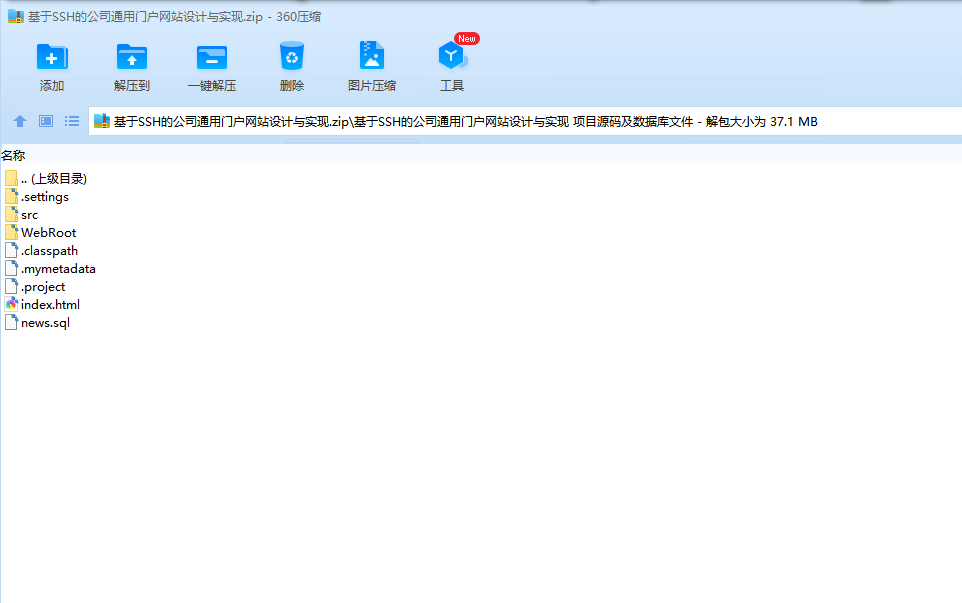Click the 解压到 (Extract to) icon
Image resolution: width=962 pixels, height=603 pixels.
click(x=132, y=56)
